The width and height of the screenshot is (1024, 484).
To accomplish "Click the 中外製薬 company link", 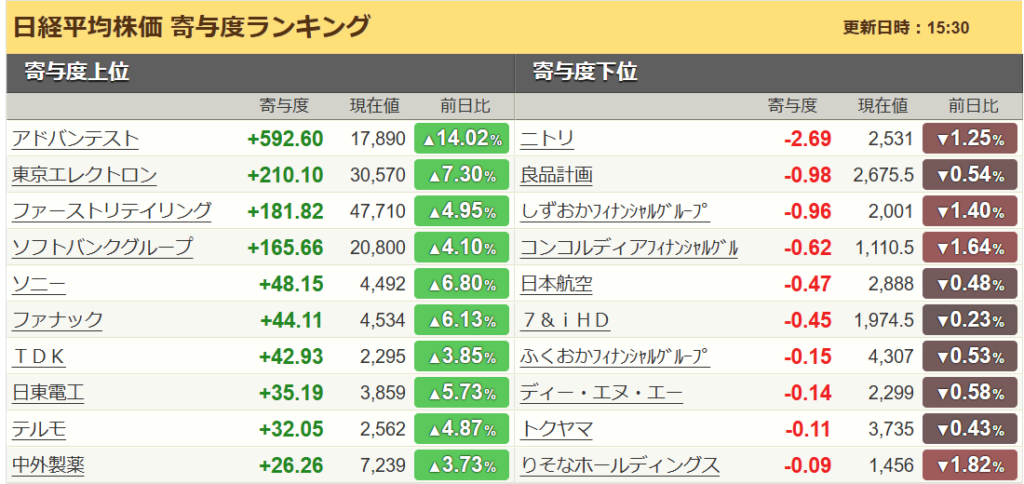I will [48, 465].
